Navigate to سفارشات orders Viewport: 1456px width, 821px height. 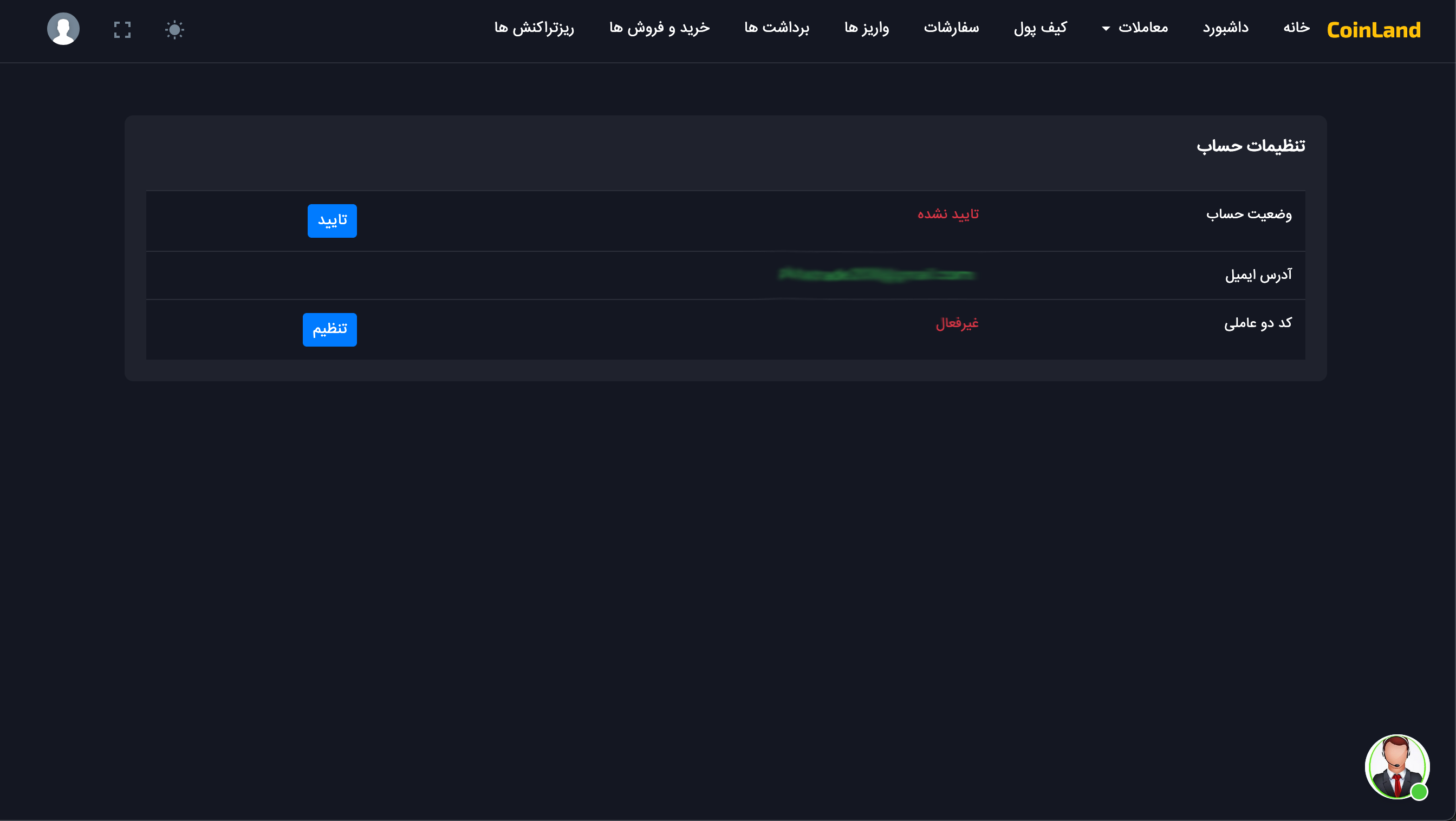tap(951, 27)
